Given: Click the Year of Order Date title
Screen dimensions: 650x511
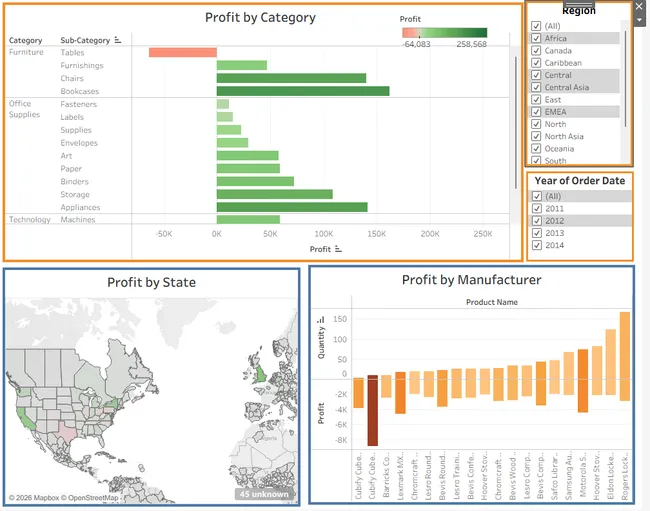Looking at the screenshot, I should click(x=580, y=181).
